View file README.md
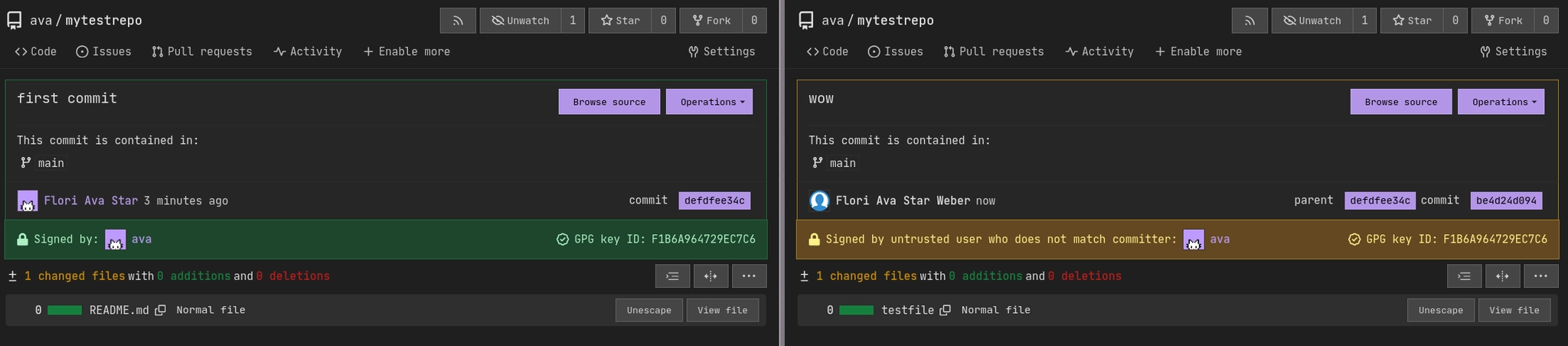 [723, 310]
